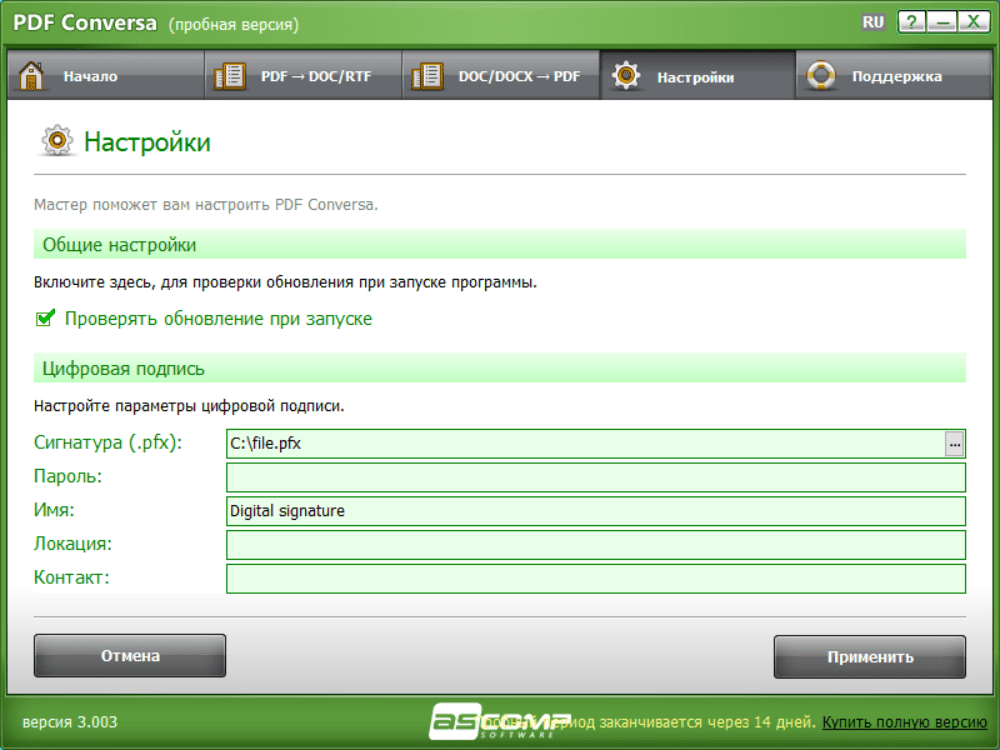Click the Пароль: label
The height and width of the screenshot is (750, 1000).
click(x=68, y=476)
